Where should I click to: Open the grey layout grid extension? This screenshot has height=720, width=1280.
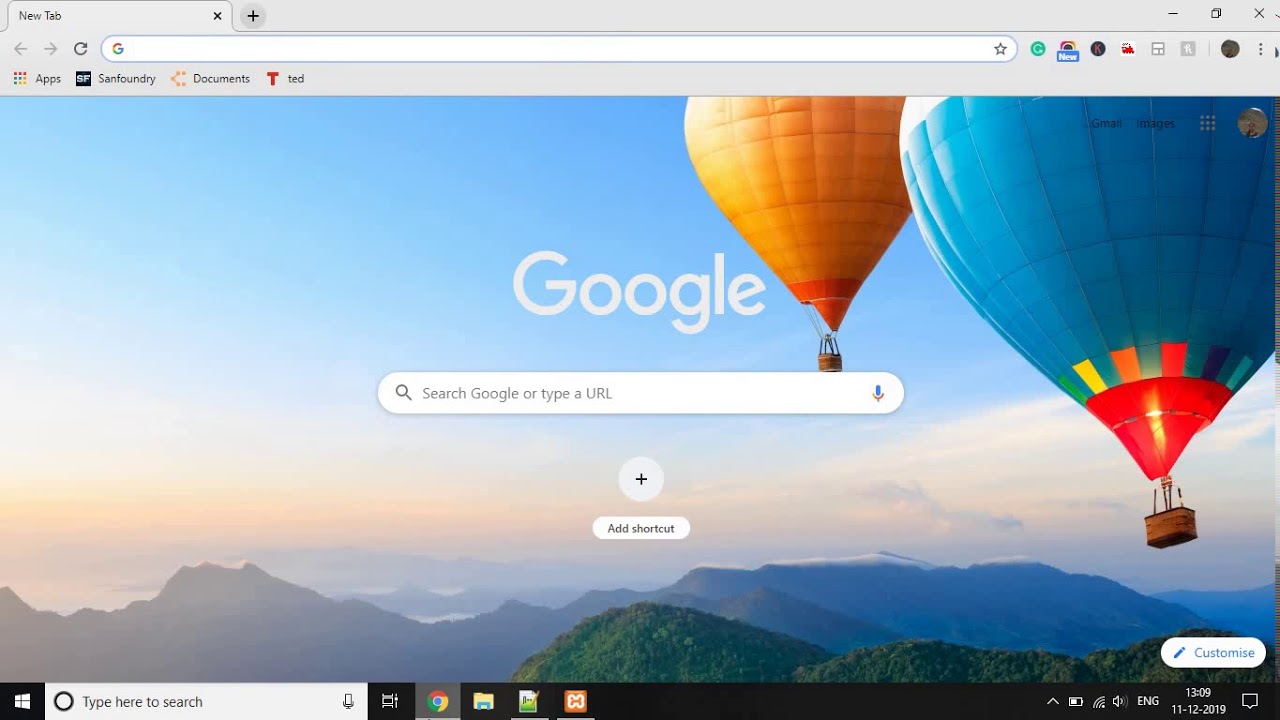(1158, 49)
